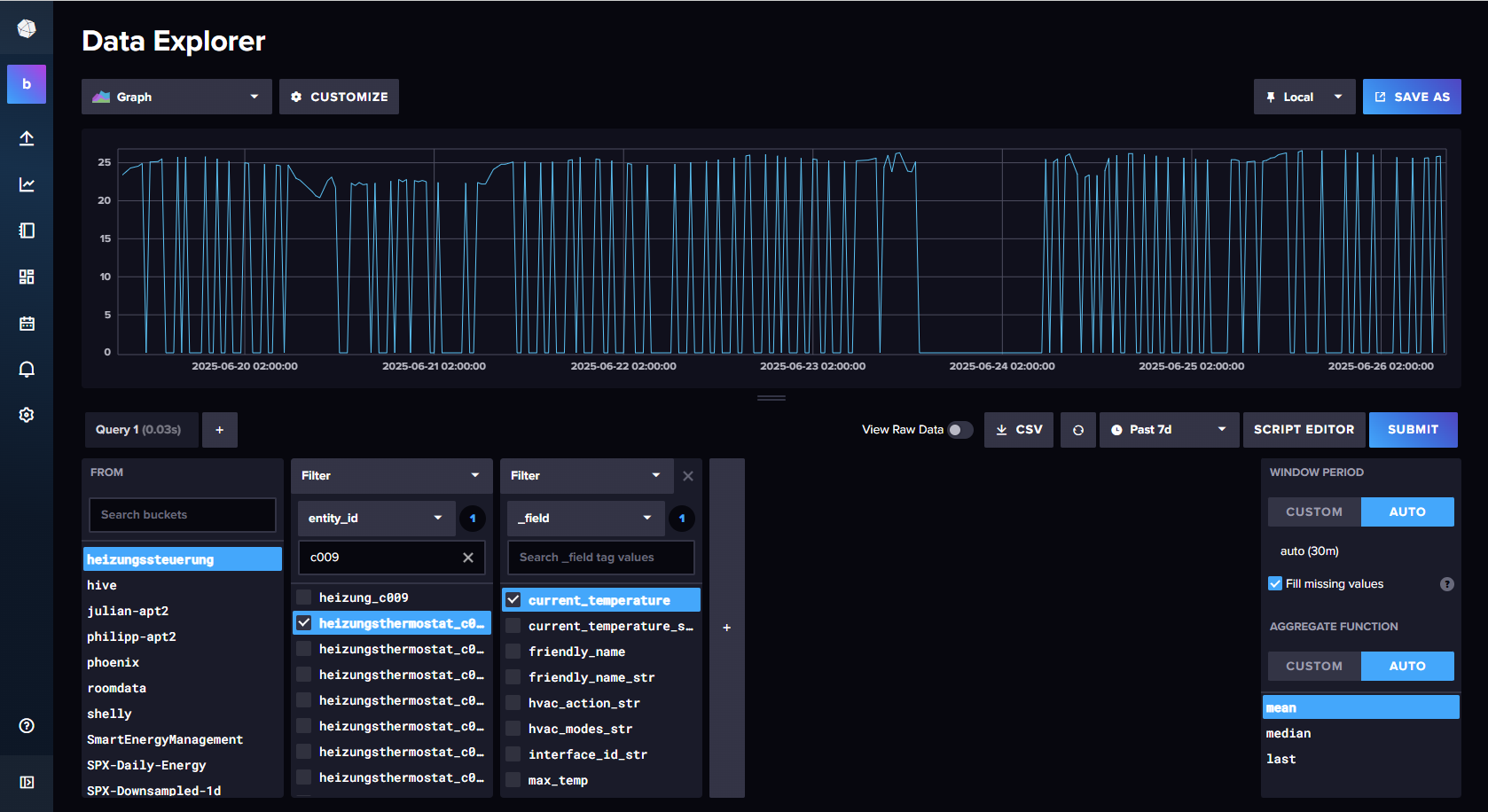Open Notebooks icon in left sidebar

(27, 230)
